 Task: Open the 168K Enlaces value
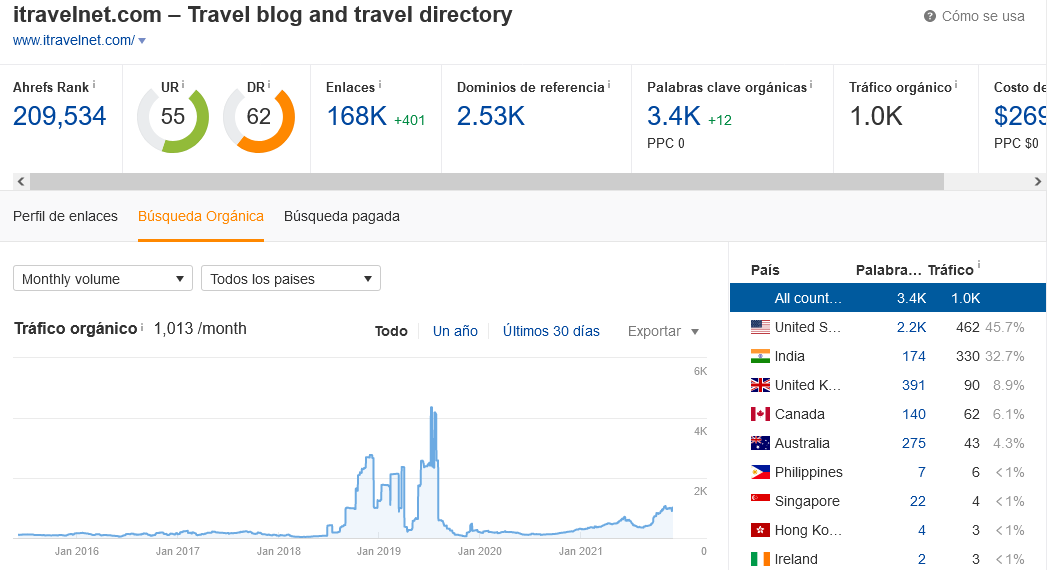pos(357,117)
